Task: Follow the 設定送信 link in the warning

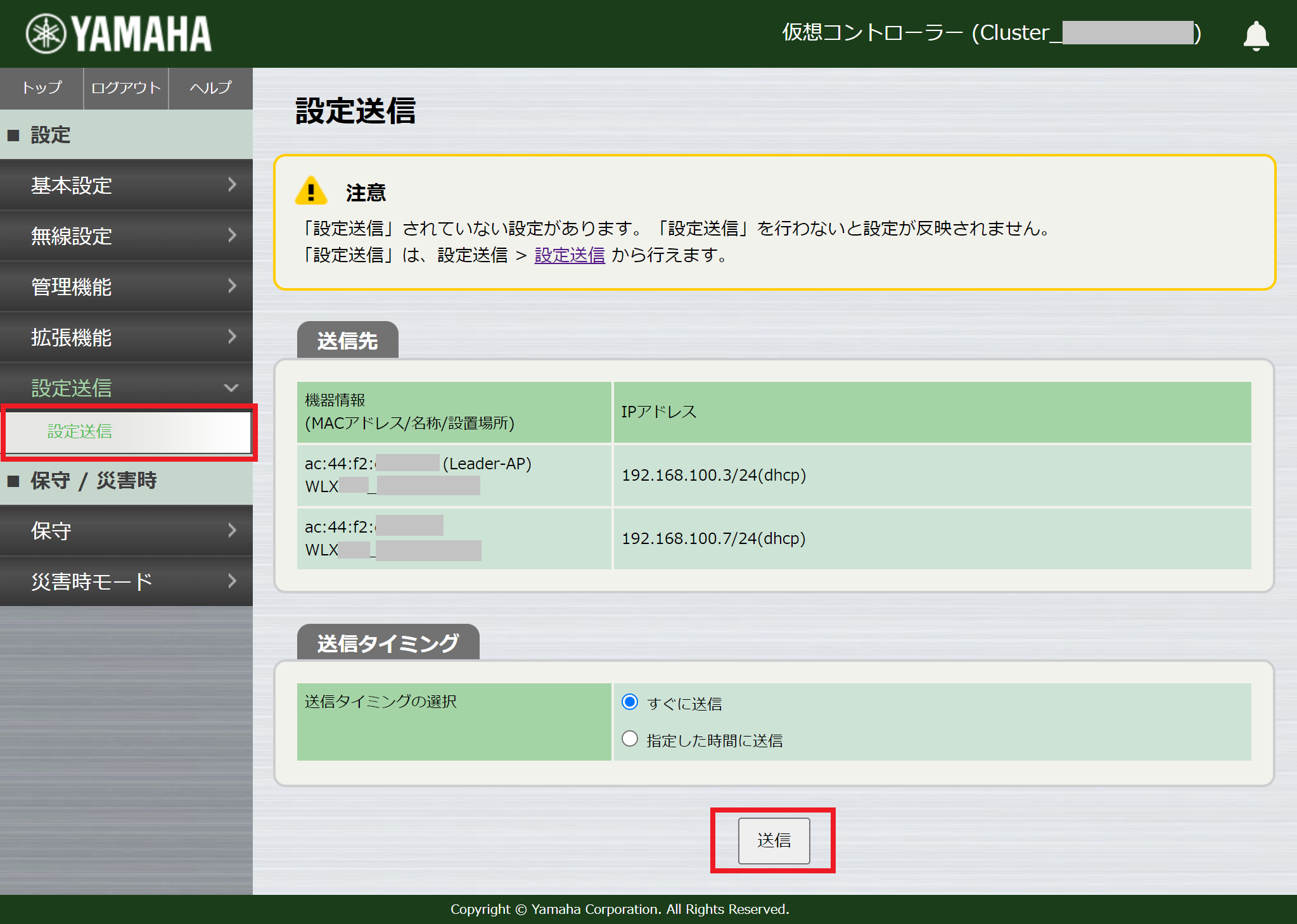Action: 568,255
